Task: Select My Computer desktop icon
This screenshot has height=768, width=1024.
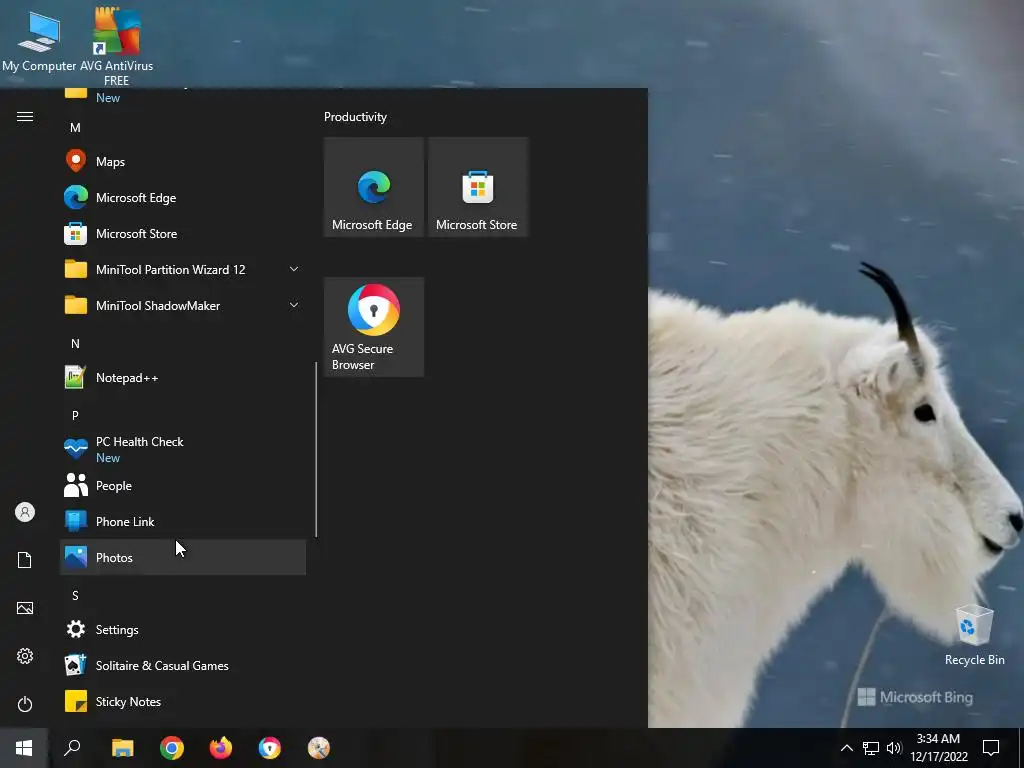Action: (39, 39)
